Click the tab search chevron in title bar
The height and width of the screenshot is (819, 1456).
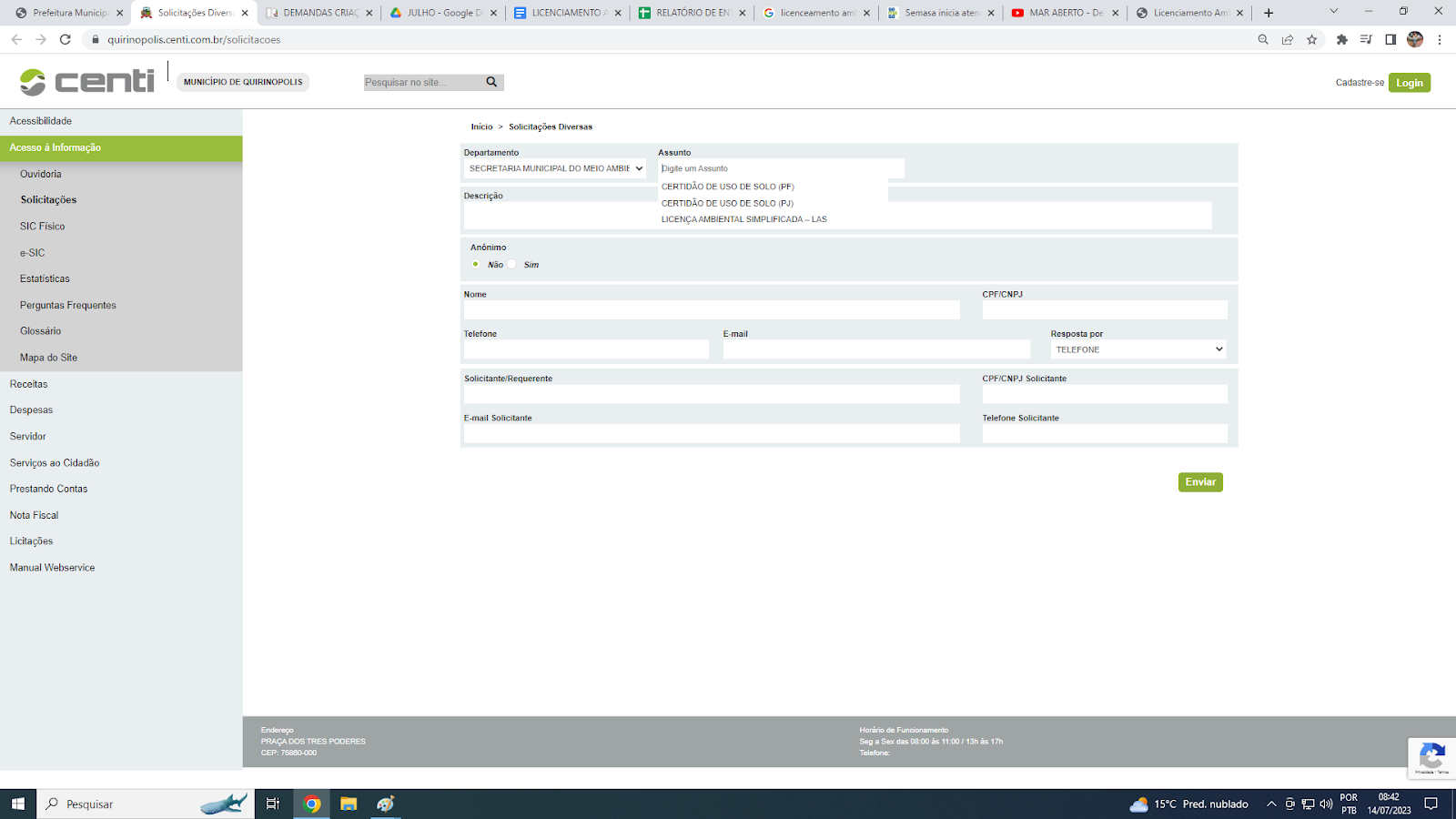tap(1334, 11)
